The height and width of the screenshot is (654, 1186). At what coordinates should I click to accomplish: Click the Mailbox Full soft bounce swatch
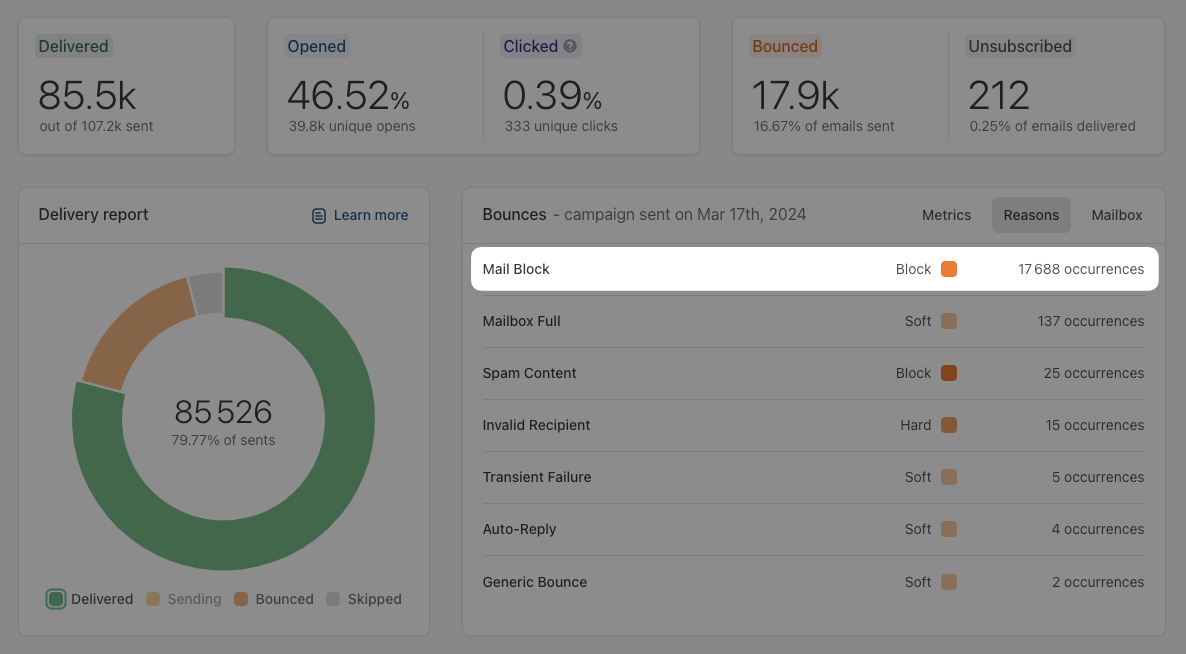pos(949,321)
